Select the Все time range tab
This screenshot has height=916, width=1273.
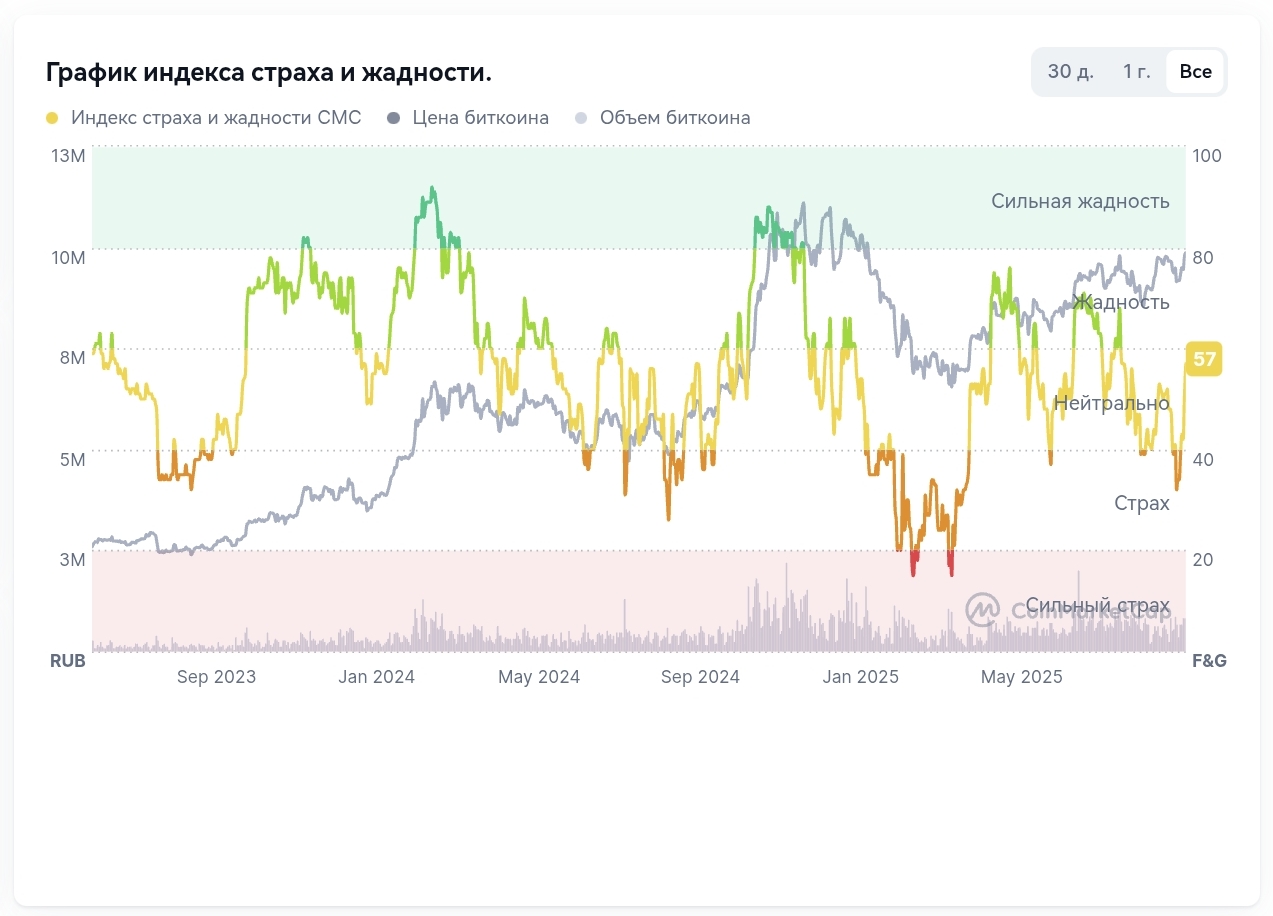coord(1195,72)
